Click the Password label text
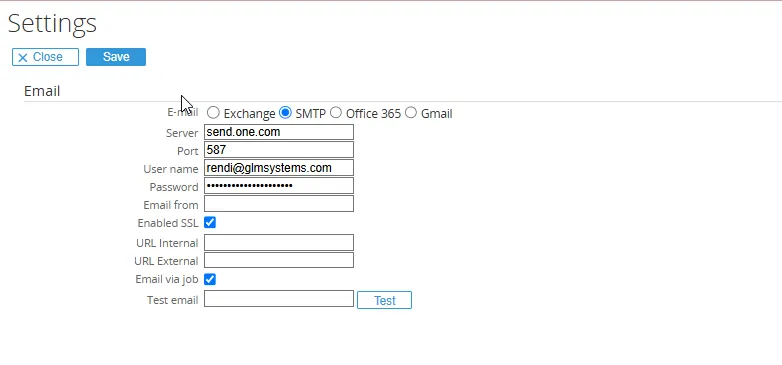Image resolution: width=782 pixels, height=365 pixels. [x=174, y=187]
